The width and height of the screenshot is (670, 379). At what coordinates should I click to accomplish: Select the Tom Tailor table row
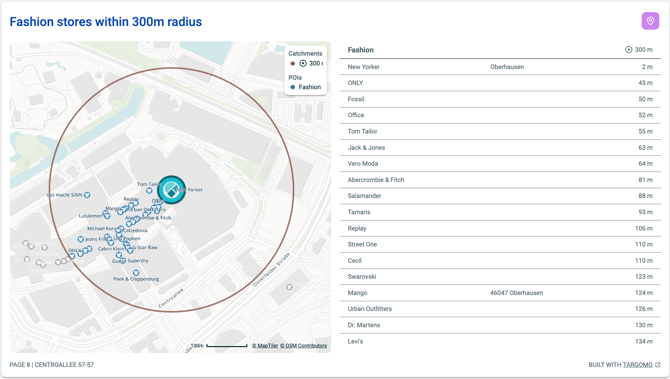coord(500,131)
